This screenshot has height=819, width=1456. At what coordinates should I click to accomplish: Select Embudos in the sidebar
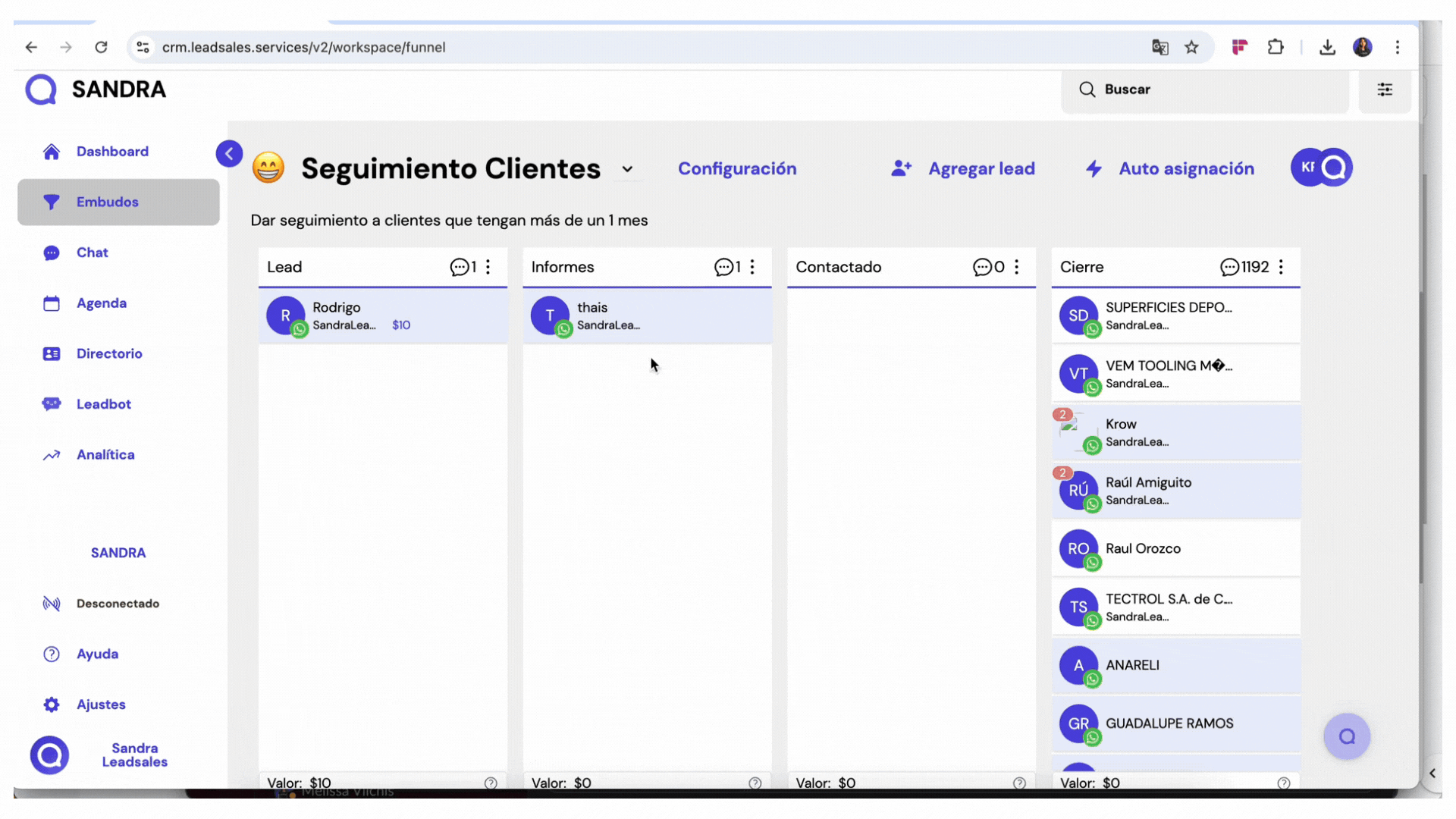[x=118, y=202]
